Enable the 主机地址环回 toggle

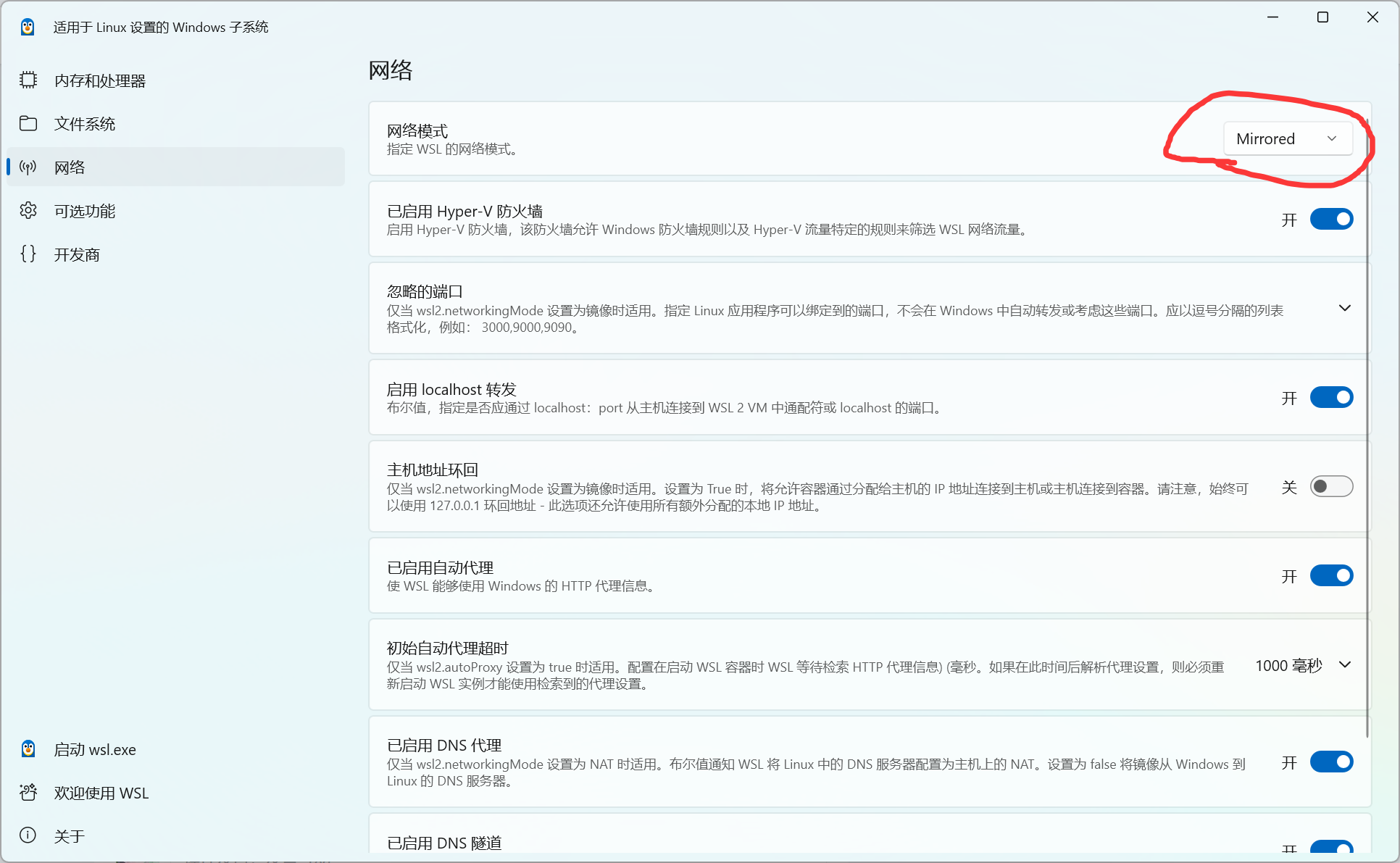(1331, 486)
